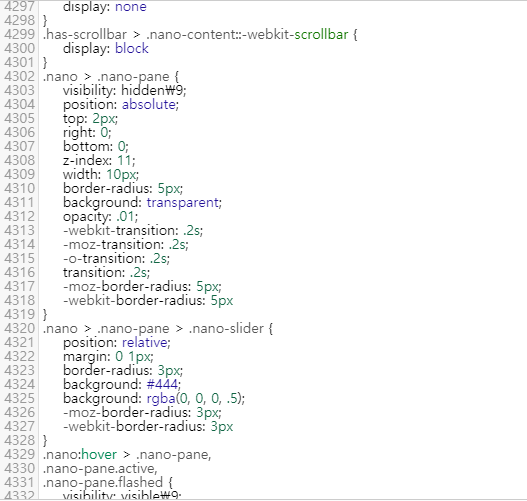Screen dimensions: 527x501
Task: Click '-webkit-transition: .2s;' line
Action: tap(133, 231)
